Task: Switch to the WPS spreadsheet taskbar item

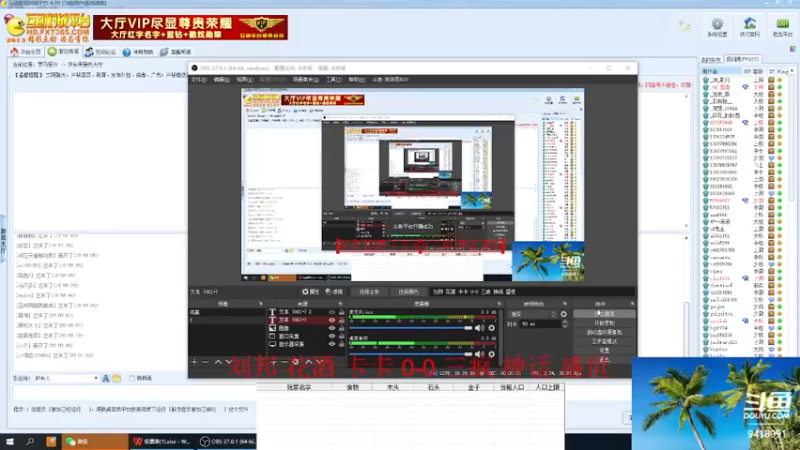Action: [161, 441]
